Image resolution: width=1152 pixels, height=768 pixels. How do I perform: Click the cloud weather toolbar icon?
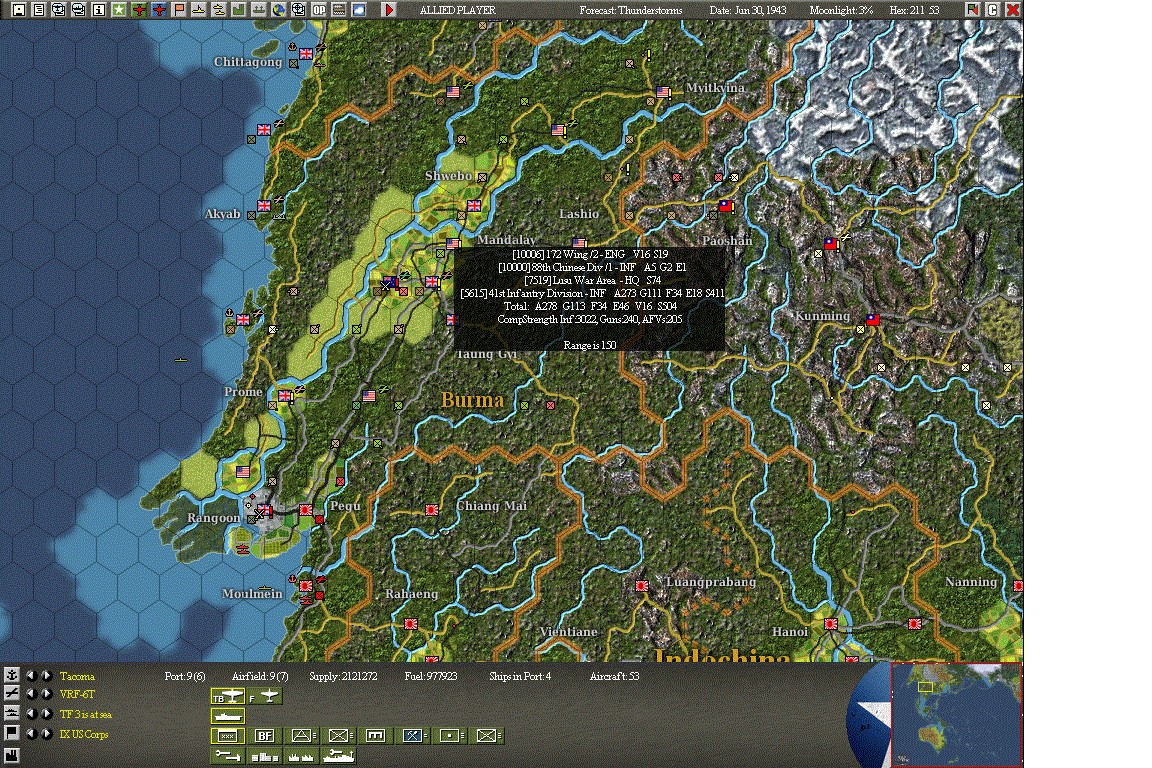tap(359, 10)
